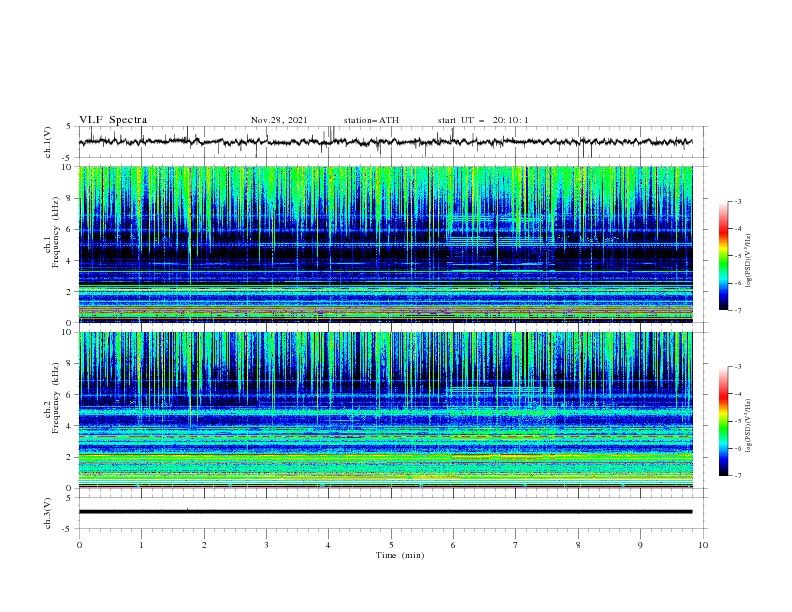Select the date text "Nov.28, 2021"

pos(279,120)
